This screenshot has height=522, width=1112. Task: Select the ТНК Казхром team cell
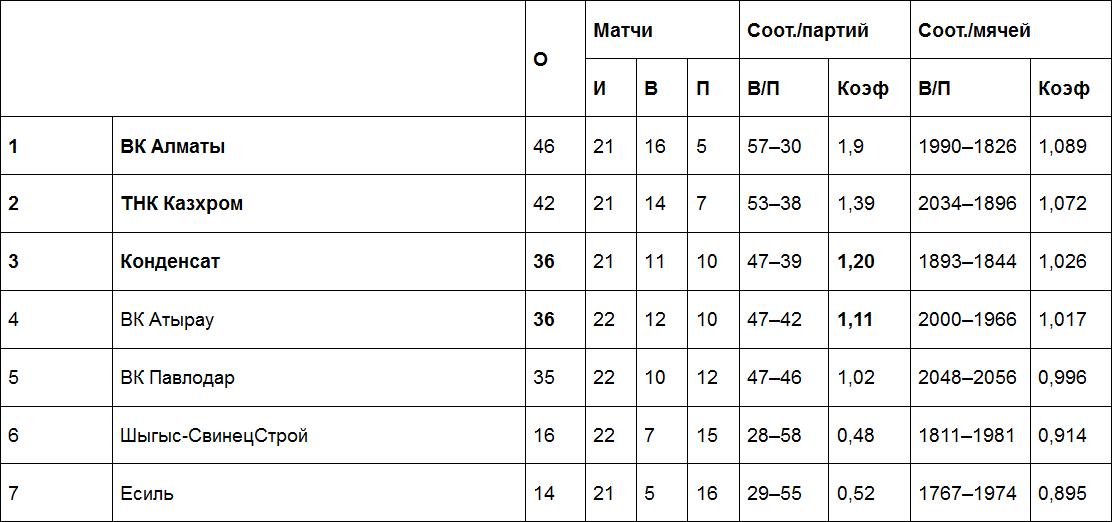[x=182, y=204]
